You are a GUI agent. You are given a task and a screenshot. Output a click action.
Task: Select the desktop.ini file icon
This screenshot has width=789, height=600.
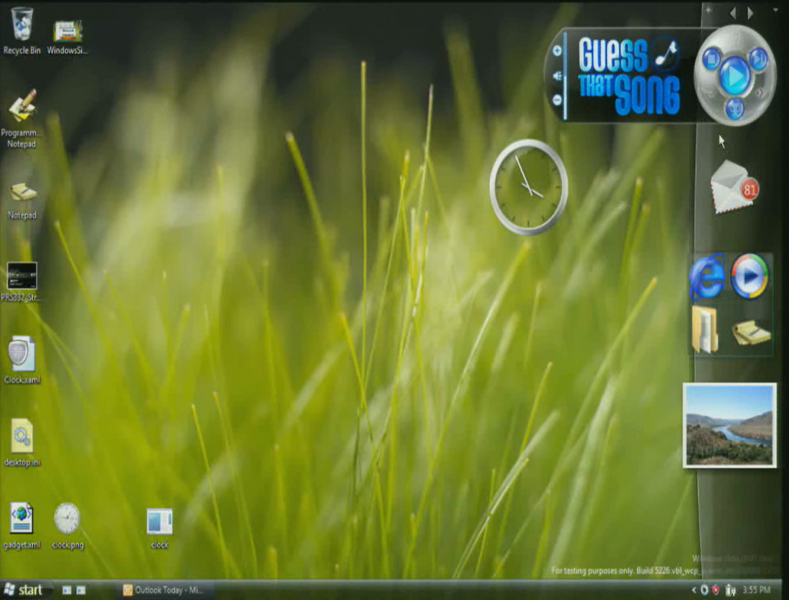point(22,442)
